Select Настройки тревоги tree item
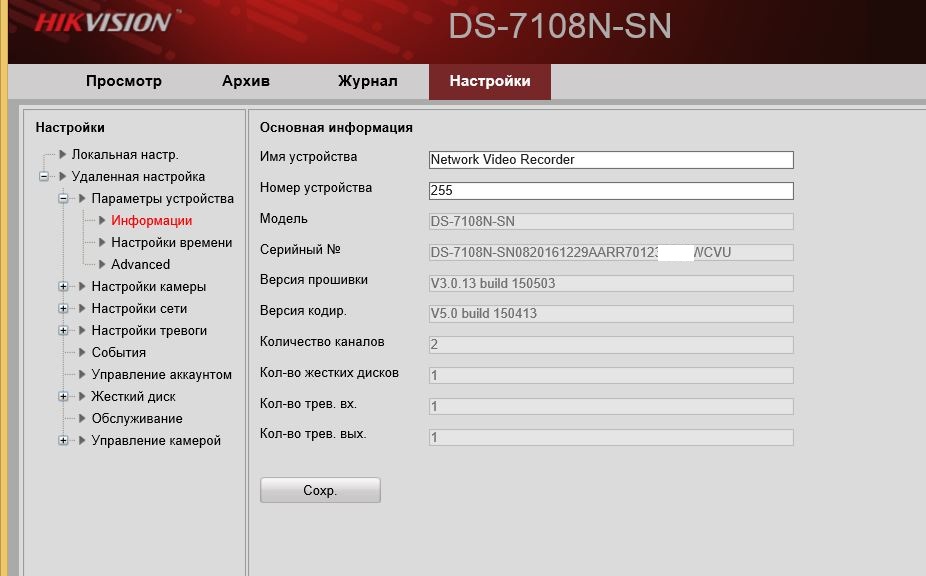Screen dimensions: 926x576 pyautogui.click(x=149, y=330)
